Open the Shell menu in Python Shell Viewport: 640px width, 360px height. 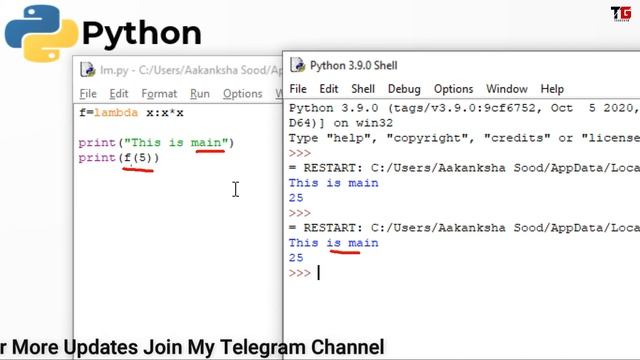point(363,89)
